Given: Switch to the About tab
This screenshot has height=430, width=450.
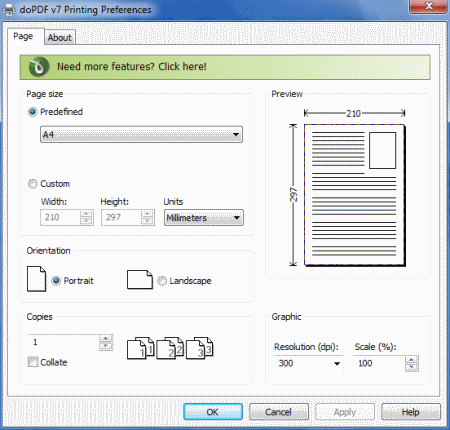Looking at the screenshot, I should coord(60,38).
